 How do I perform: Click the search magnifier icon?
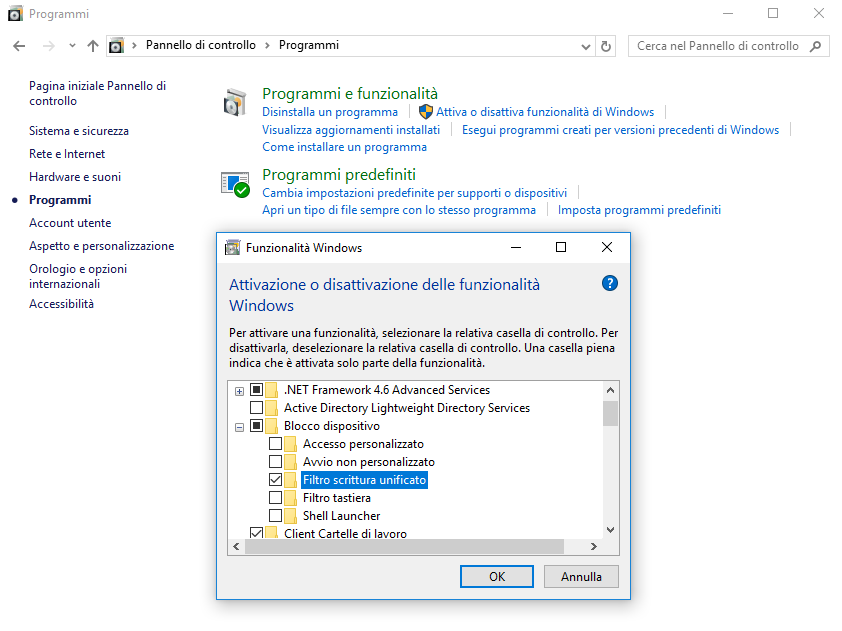(x=816, y=46)
